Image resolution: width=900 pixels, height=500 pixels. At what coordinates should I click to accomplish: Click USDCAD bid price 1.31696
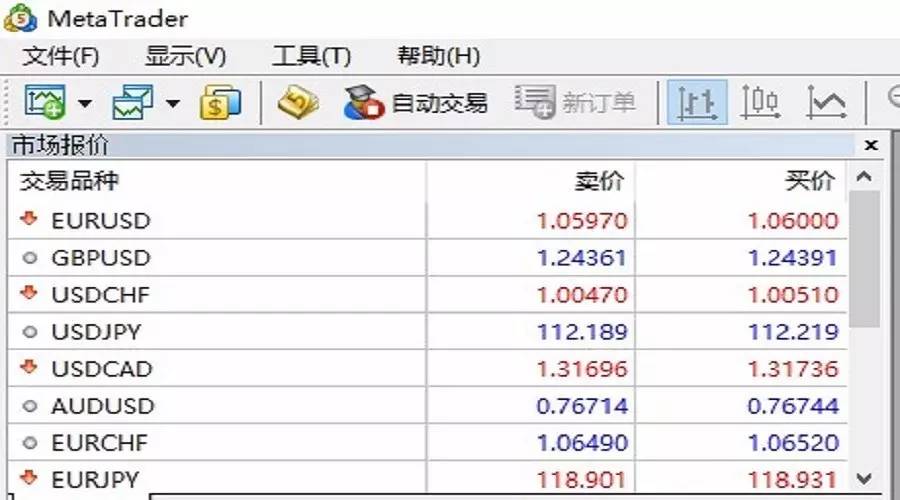(582, 369)
